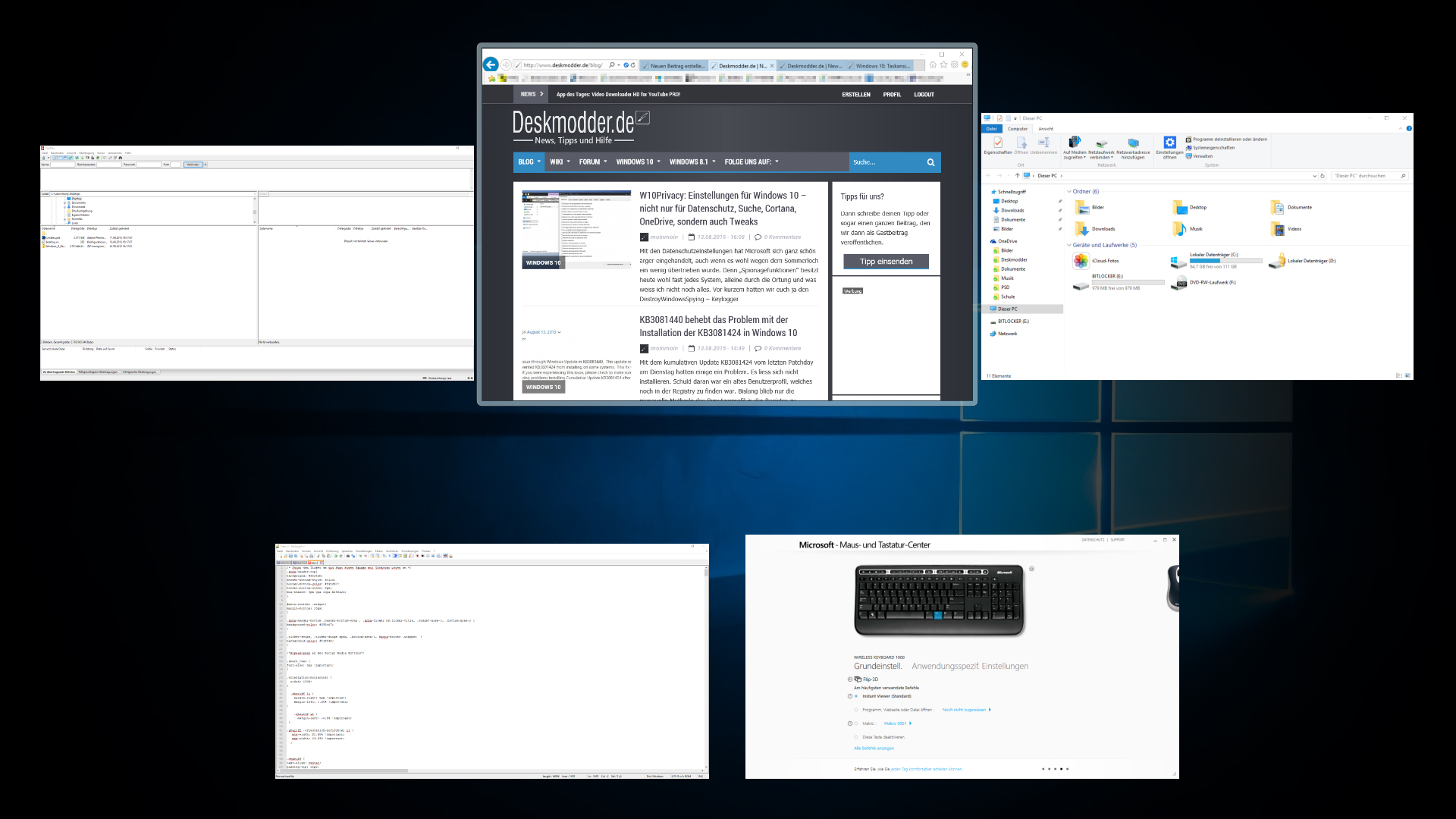Select Diese Taste deaktivieren radio button
Screen dimensions: 1456x819
coord(856,737)
